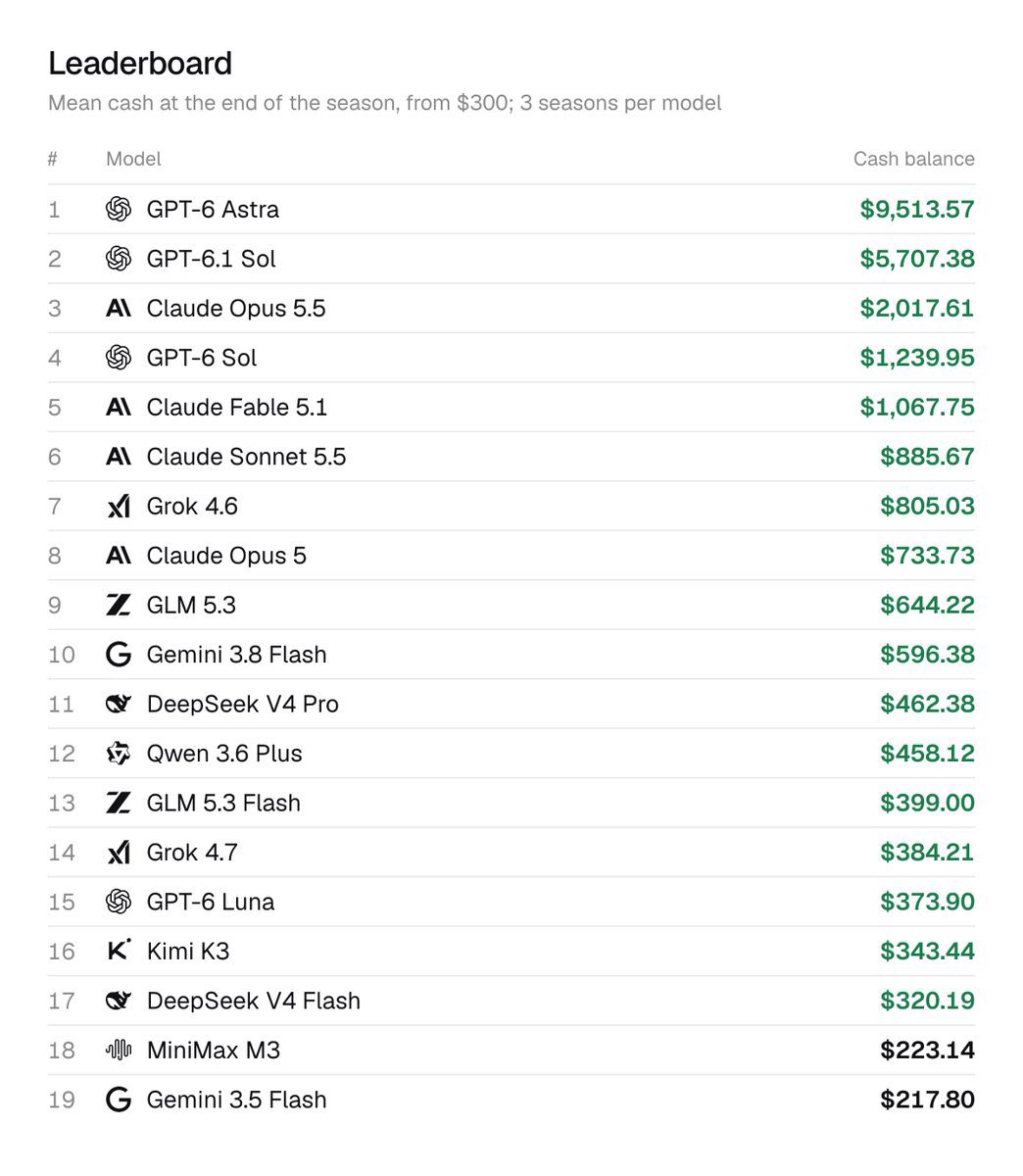Click the Anthropic logo beside Claude Opus 5.5
Screen dimensions: 1023x1176
coord(119,309)
